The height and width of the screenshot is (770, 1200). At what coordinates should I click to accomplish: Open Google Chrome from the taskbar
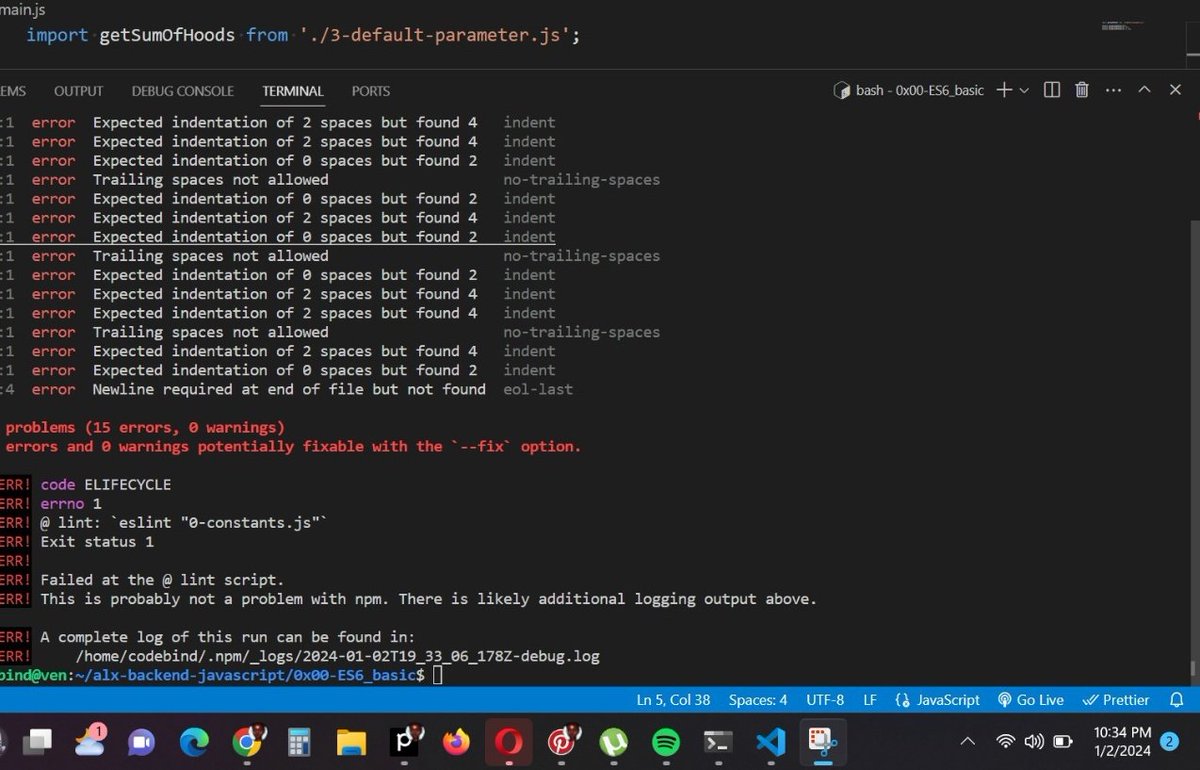point(247,742)
